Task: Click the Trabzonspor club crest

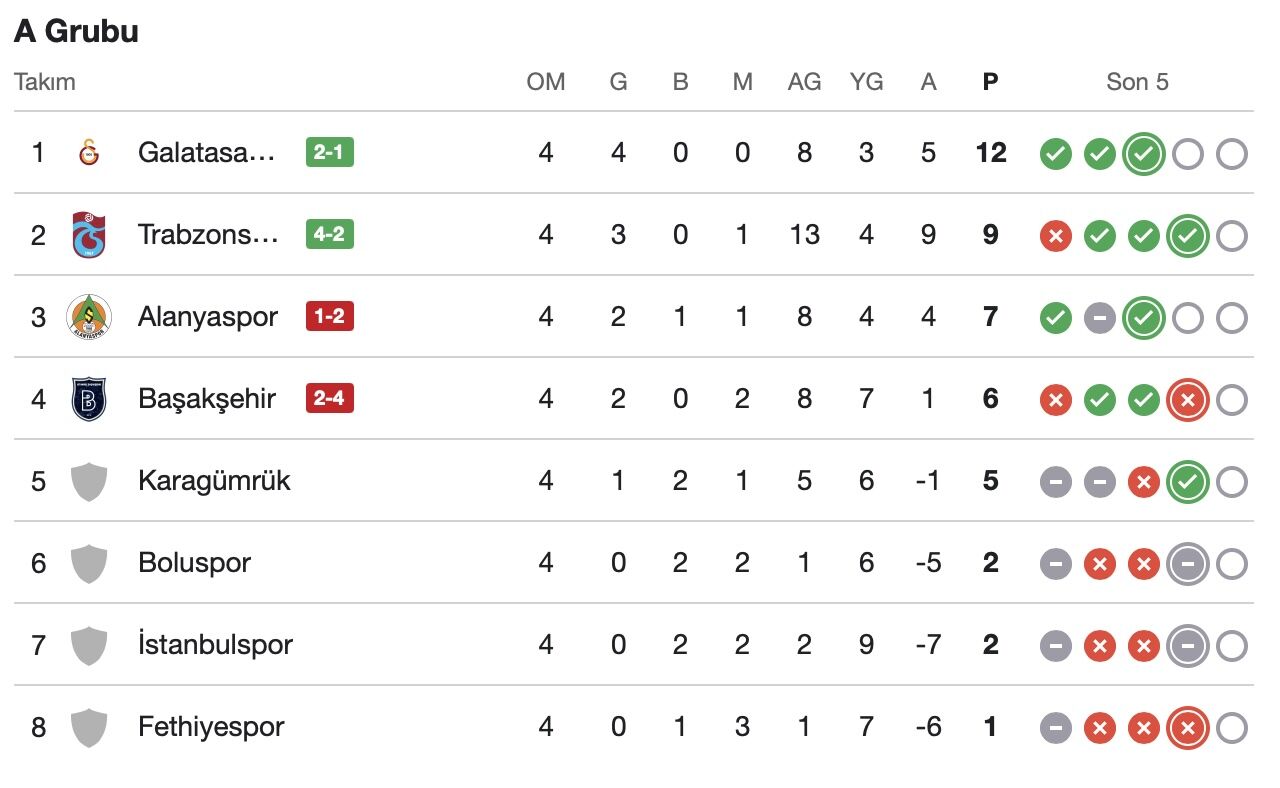Action: (x=89, y=235)
